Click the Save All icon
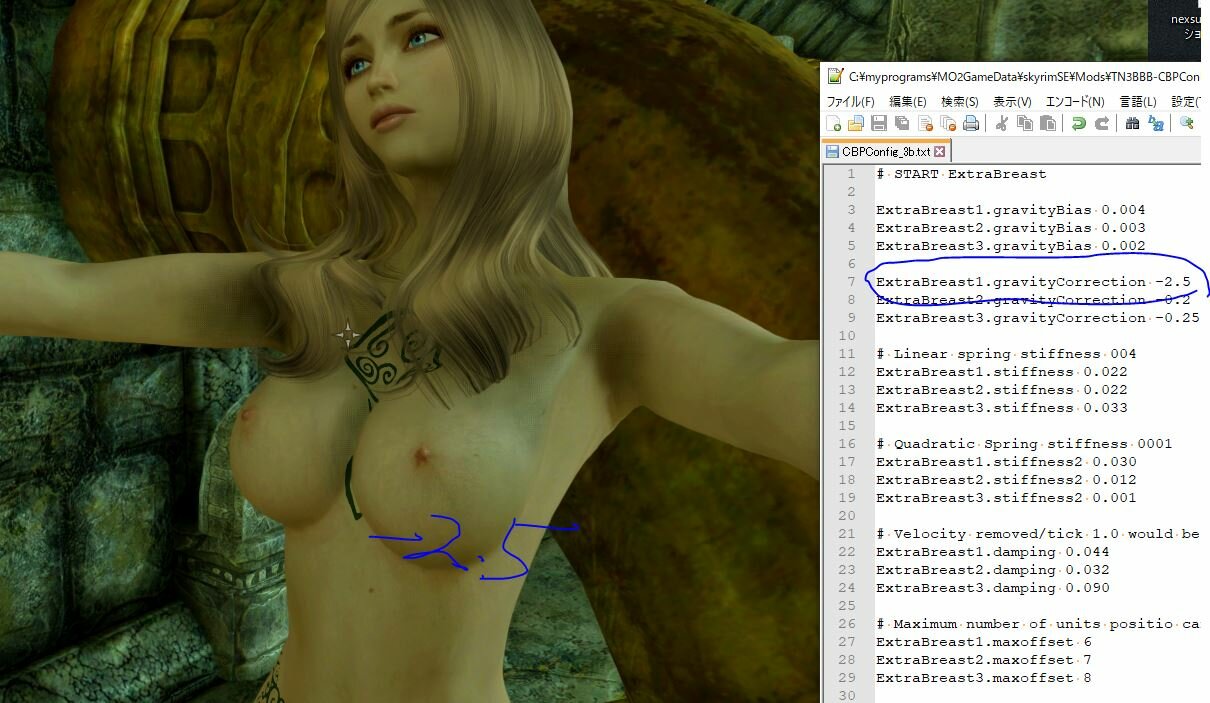Viewport: 1210px width, 703px height. click(x=902, y=124)
